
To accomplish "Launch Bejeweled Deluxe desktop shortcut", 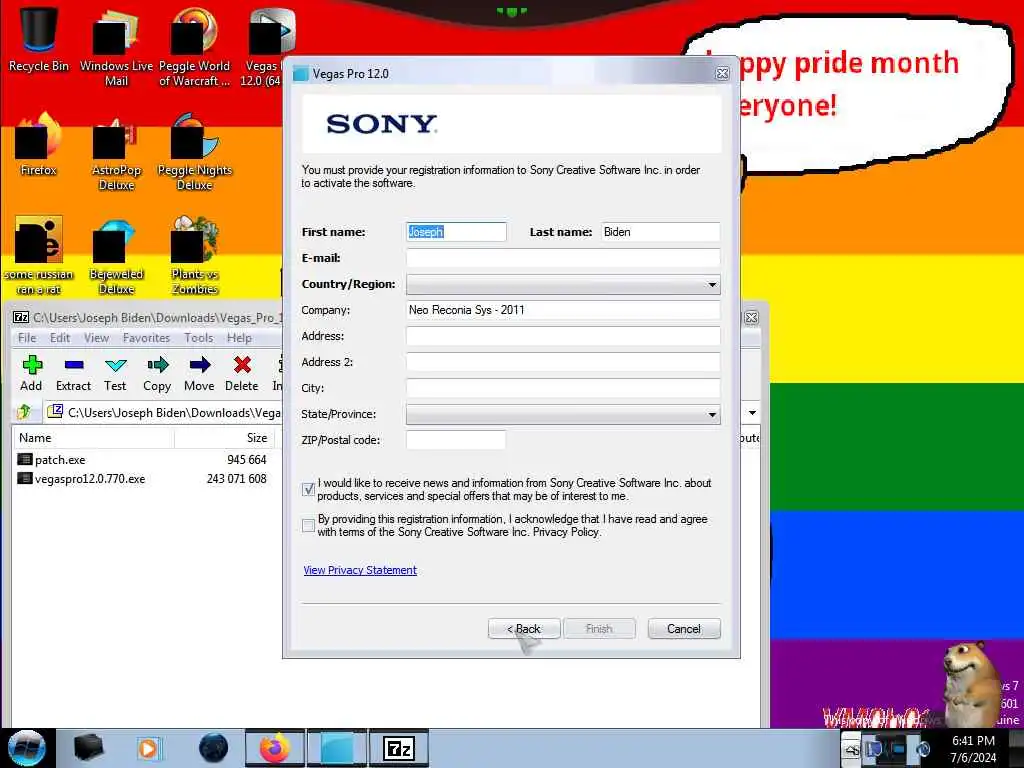I will click(x=116, y=256).
